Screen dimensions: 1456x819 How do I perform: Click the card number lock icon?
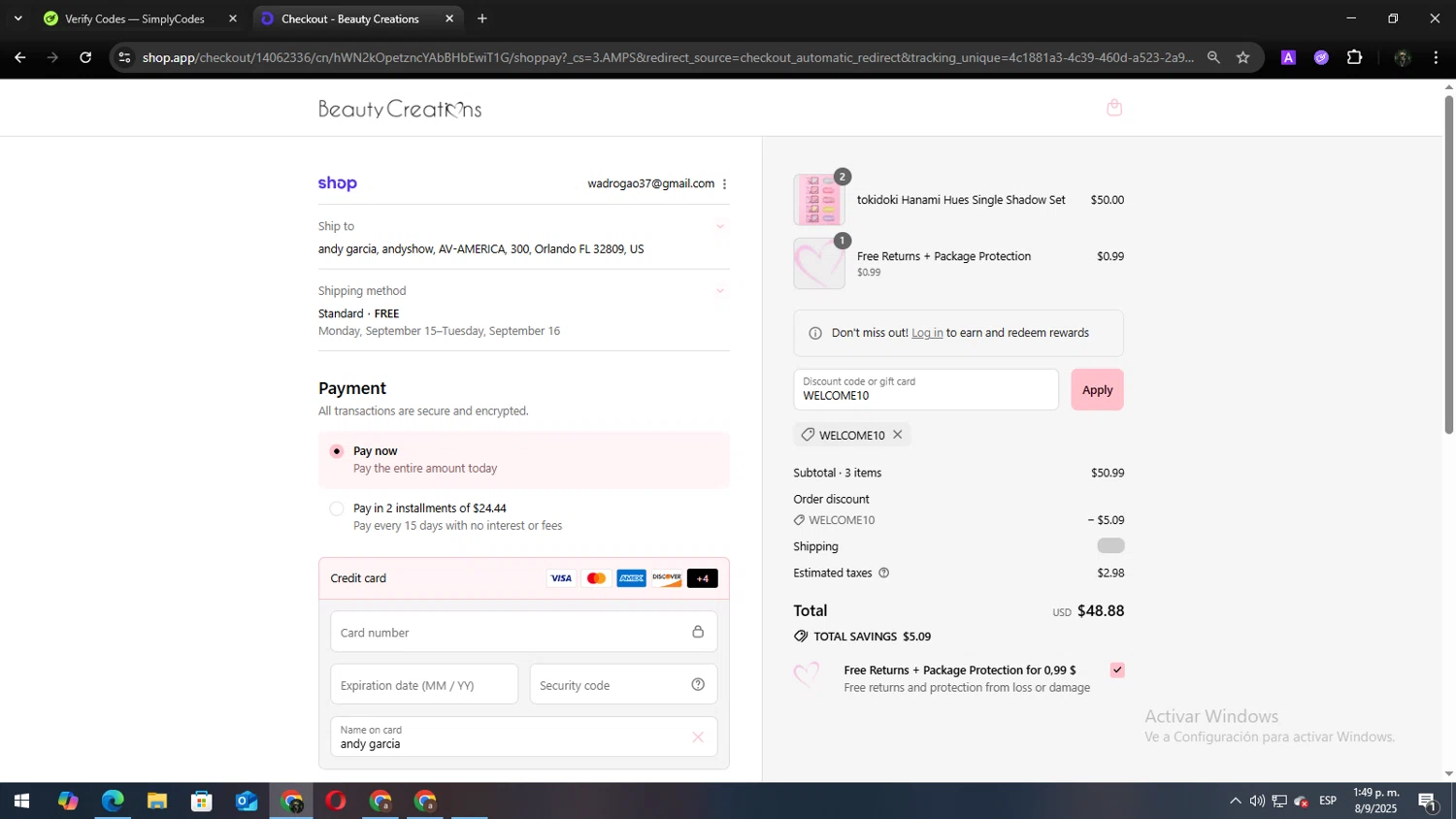pyautogui.click(x=698, y=632)
